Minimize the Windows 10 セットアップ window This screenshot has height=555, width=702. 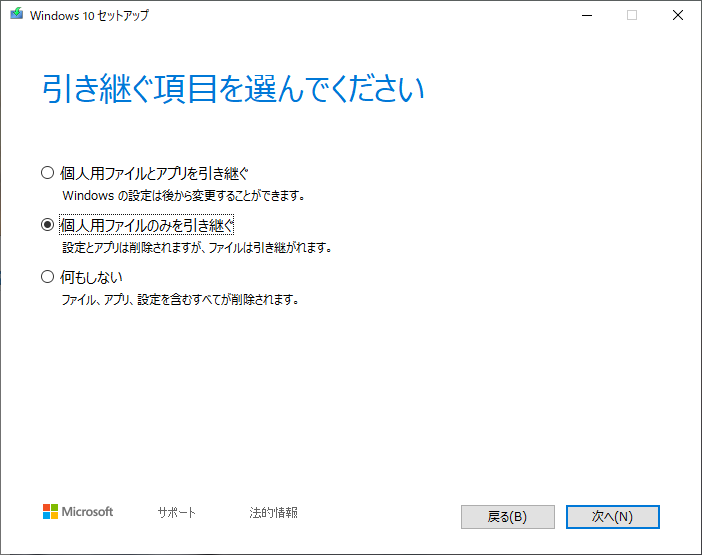(585, 16)
